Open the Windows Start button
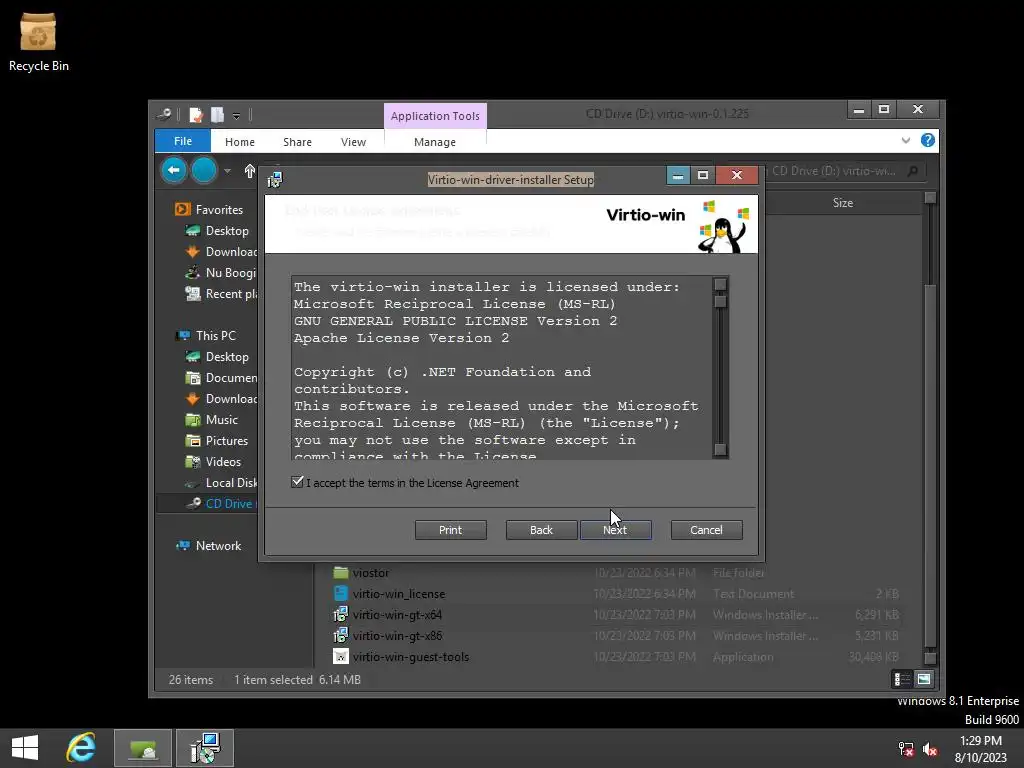Viewport: 1024px width, 768px height. 25,748
